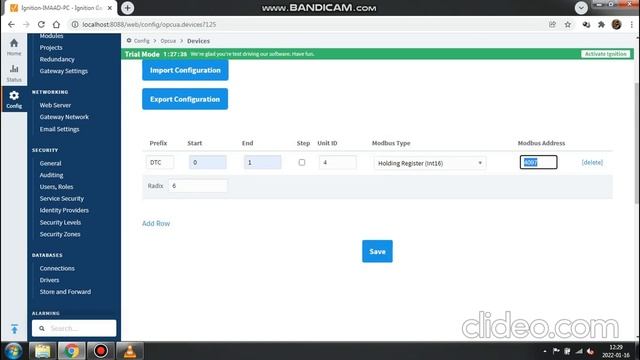Close the Ignition browser tab
The width and height of the screenshot is (640, 360).
coord(110,8)
